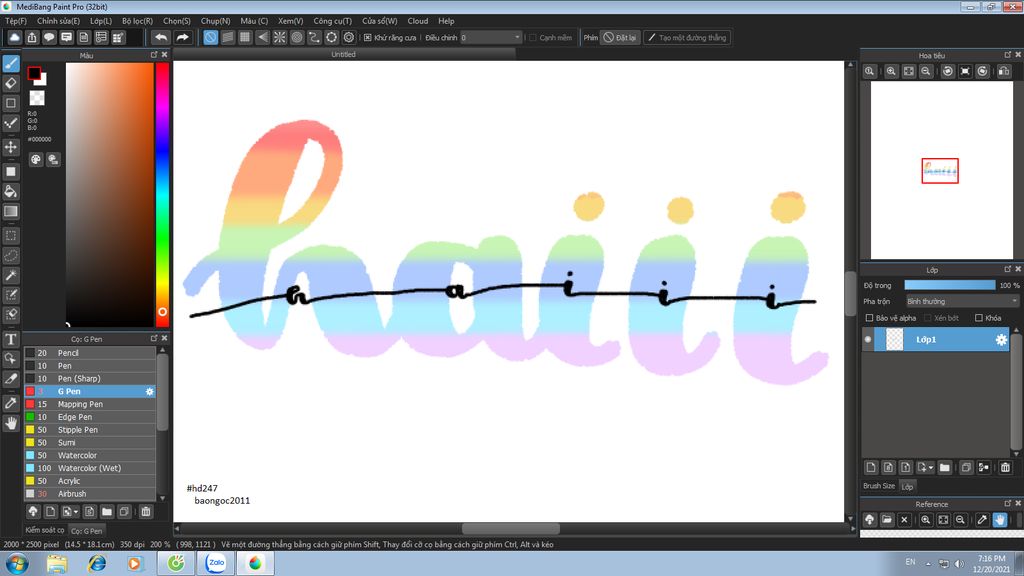Switch to the Brush Size tab

click(x=879, y=486)
